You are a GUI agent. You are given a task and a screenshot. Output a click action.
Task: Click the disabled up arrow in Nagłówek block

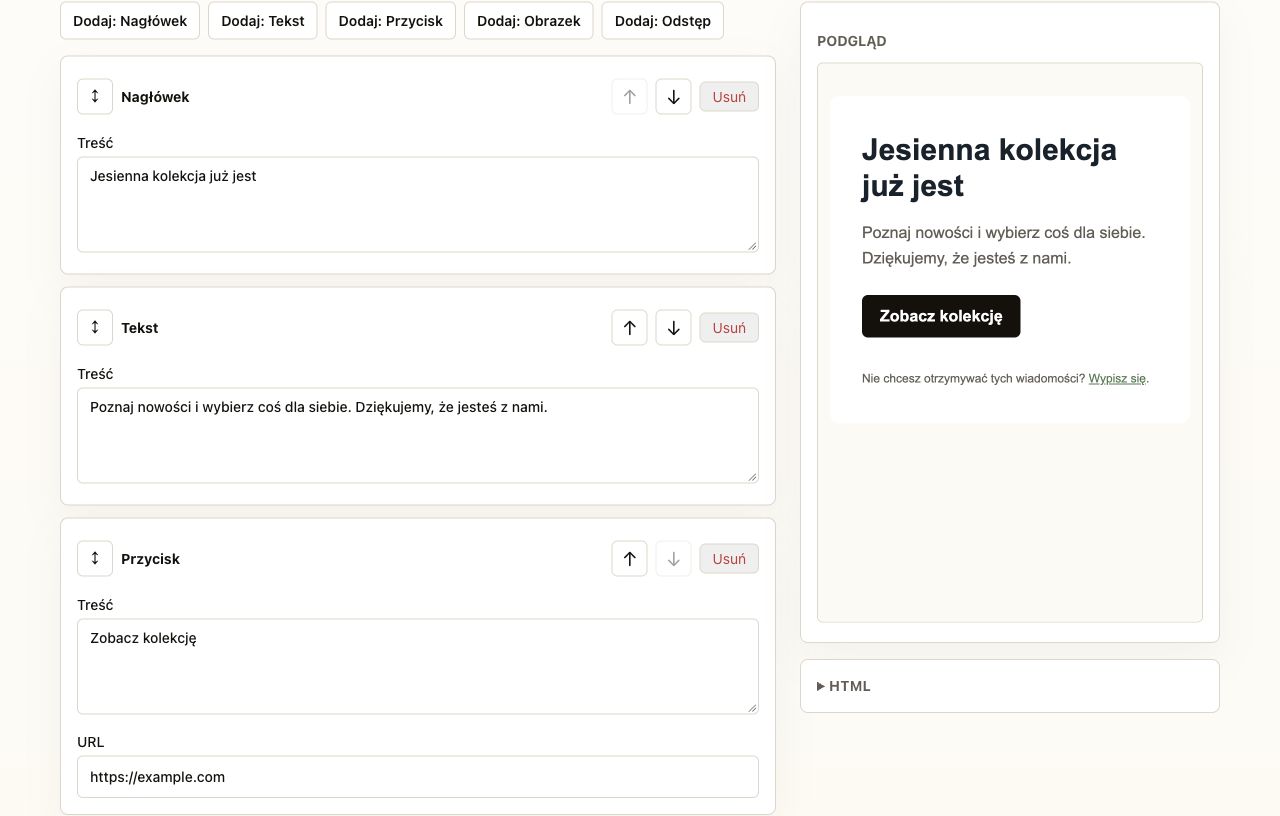(629, 97)
